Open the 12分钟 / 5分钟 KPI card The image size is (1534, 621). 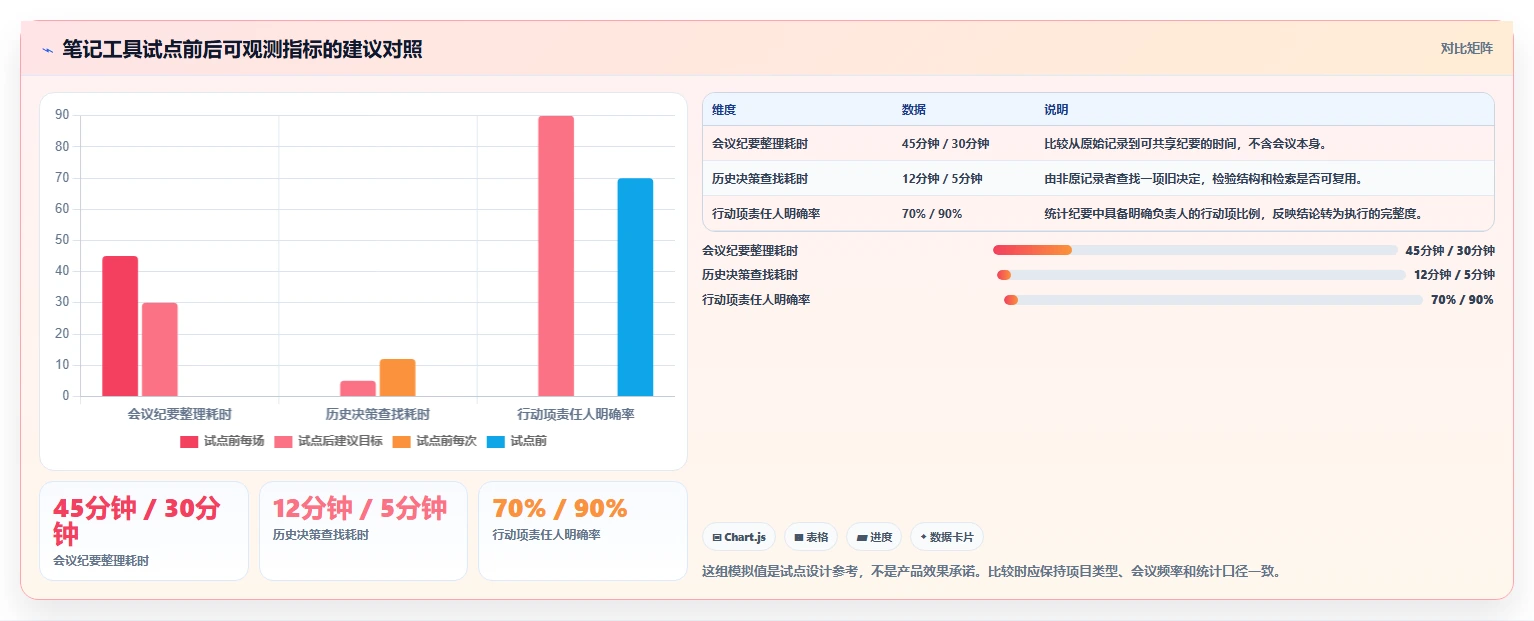363,531
